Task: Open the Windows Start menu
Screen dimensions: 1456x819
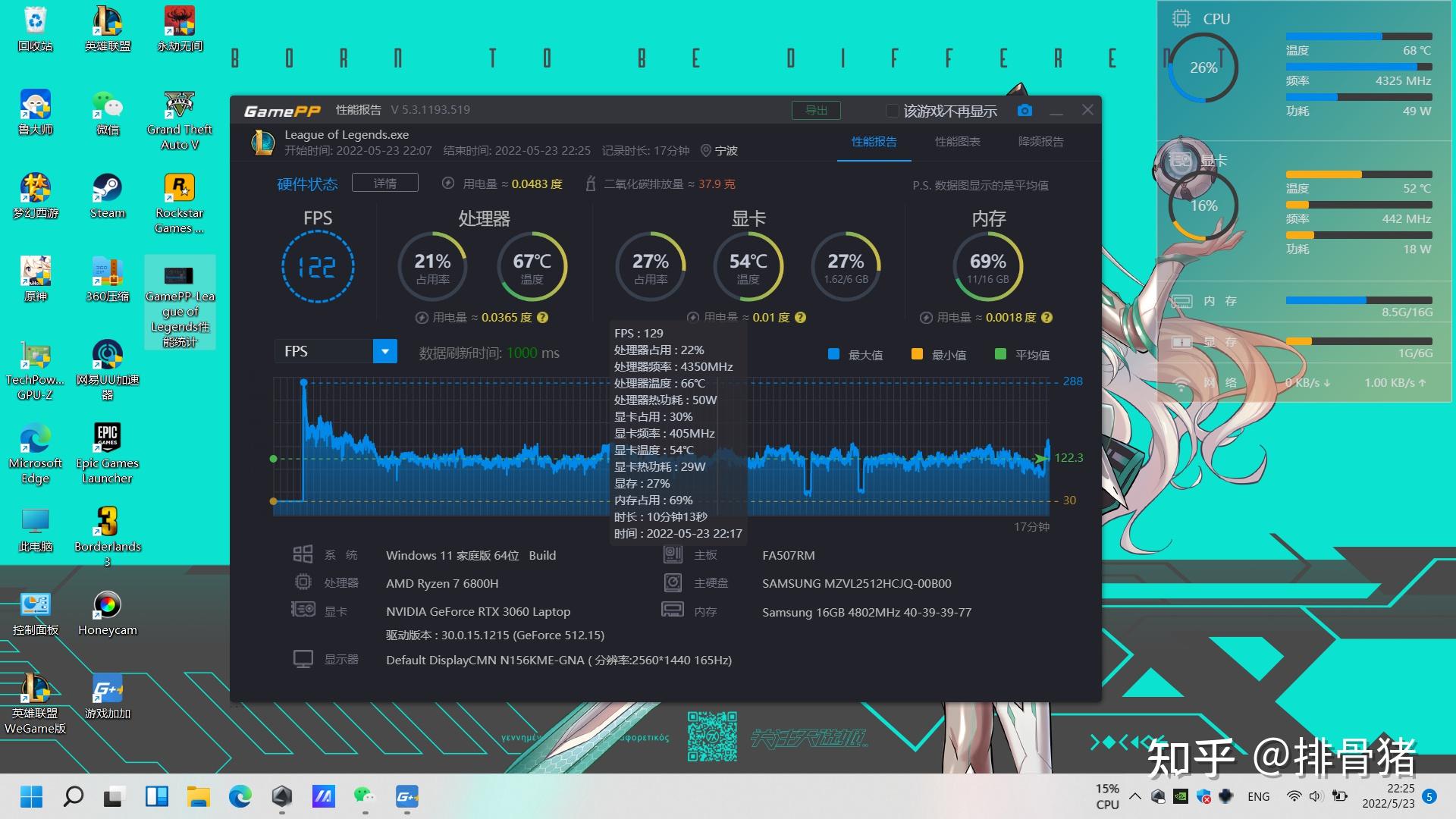Action: click(x=31, y=796)
